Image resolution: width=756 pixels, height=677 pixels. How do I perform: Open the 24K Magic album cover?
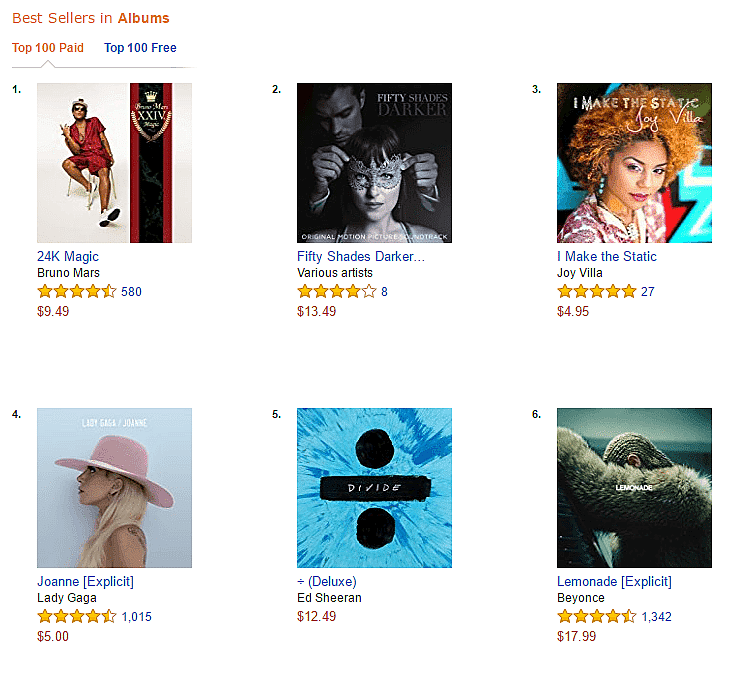coord(114,163)
